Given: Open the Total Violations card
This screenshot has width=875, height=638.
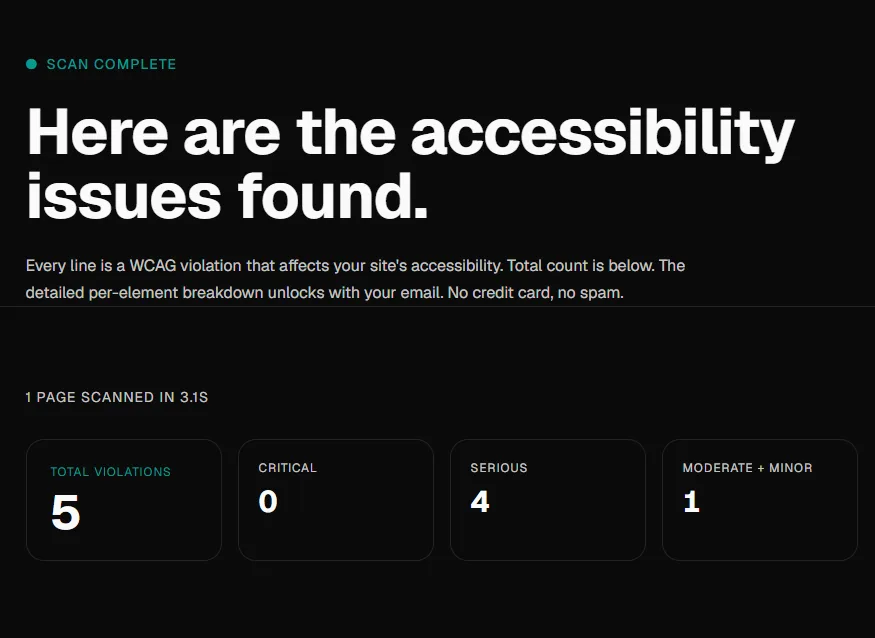Looking at the screenshot, I should pyautogui.click(x=124, y=500).
